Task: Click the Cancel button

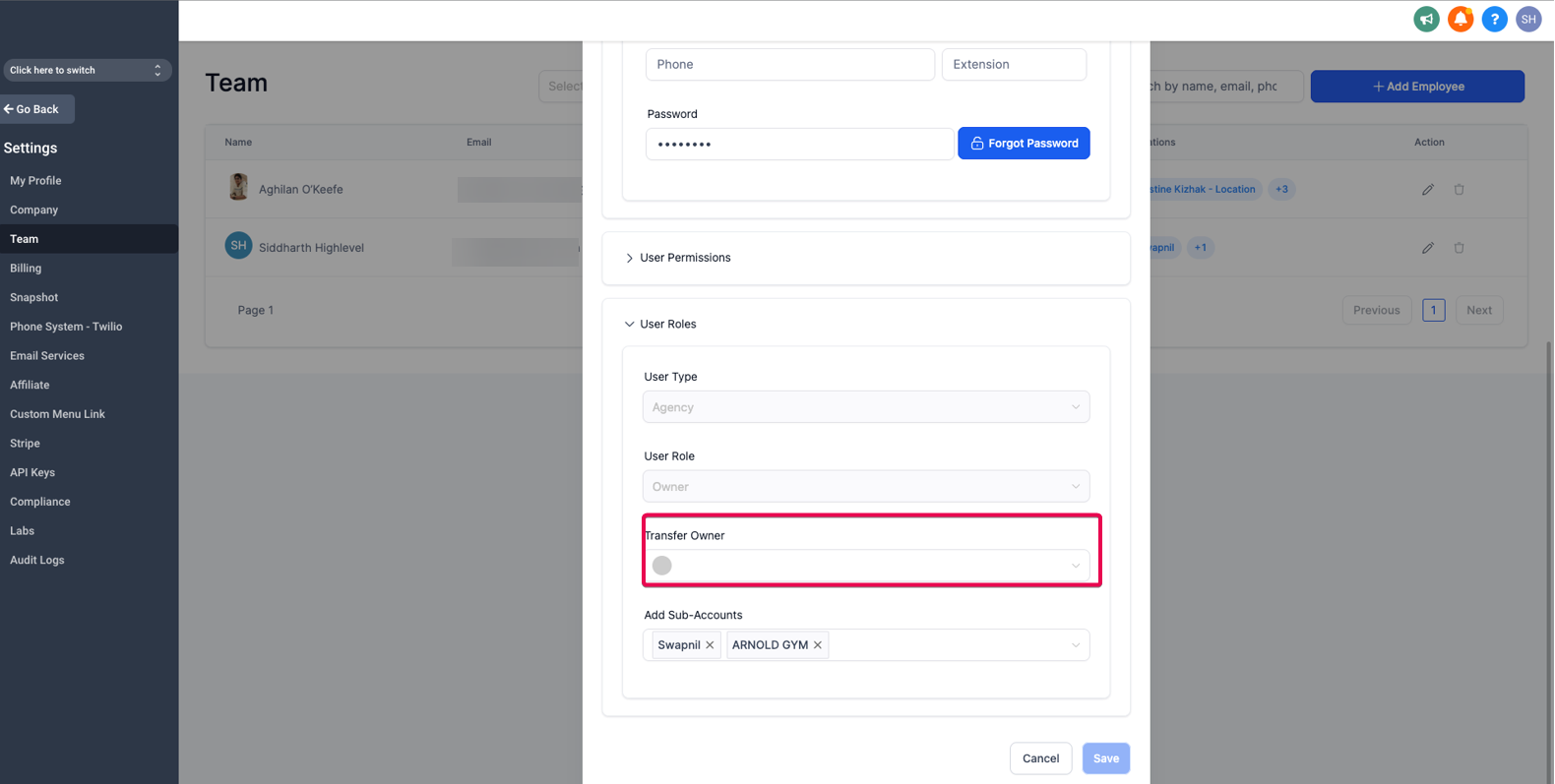Action: coord(1040,758)
